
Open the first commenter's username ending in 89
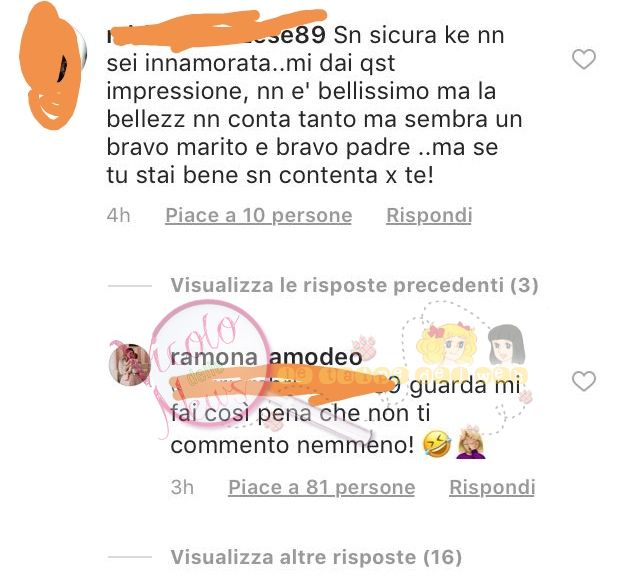[216, 34]
